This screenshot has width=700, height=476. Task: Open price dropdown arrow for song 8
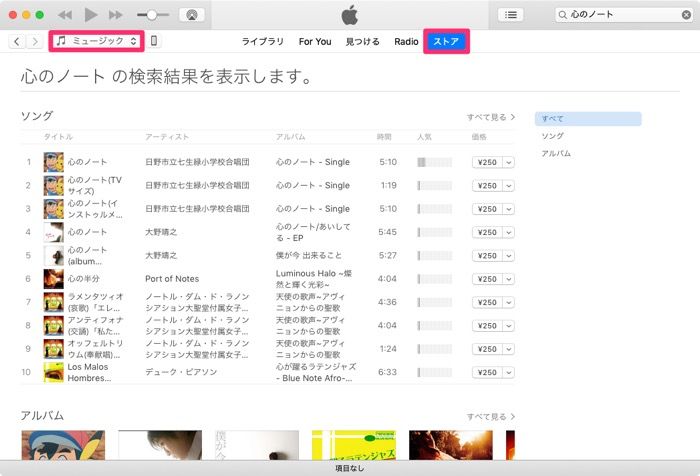coord(508,326)
